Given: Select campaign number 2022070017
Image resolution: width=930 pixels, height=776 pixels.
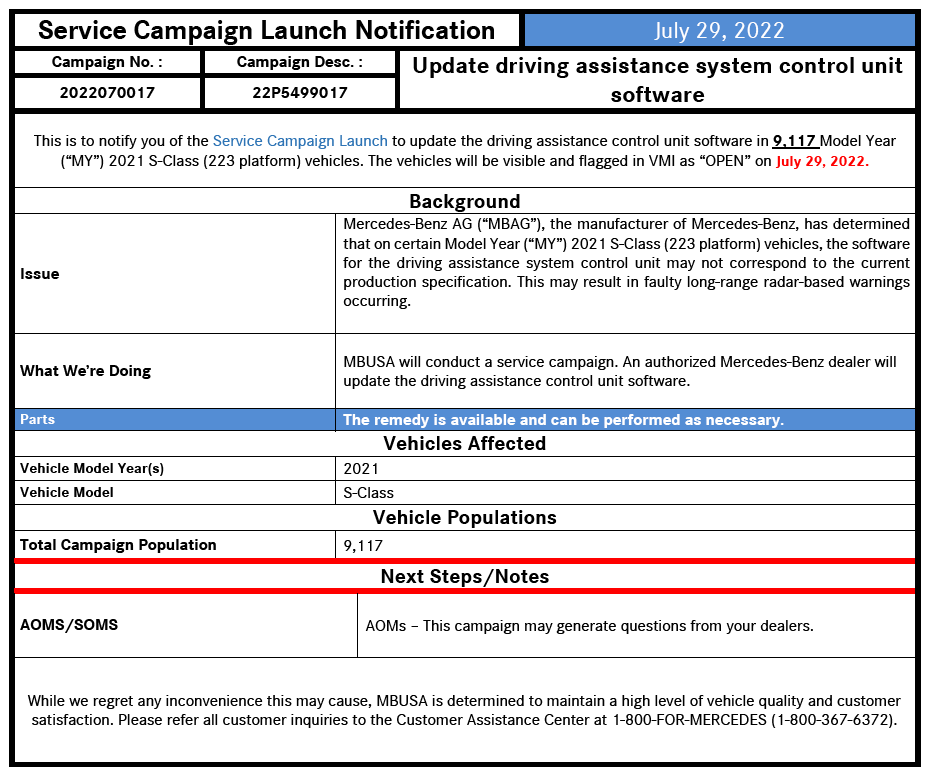Looking at the screenshot, I should [x=107, y=93].
